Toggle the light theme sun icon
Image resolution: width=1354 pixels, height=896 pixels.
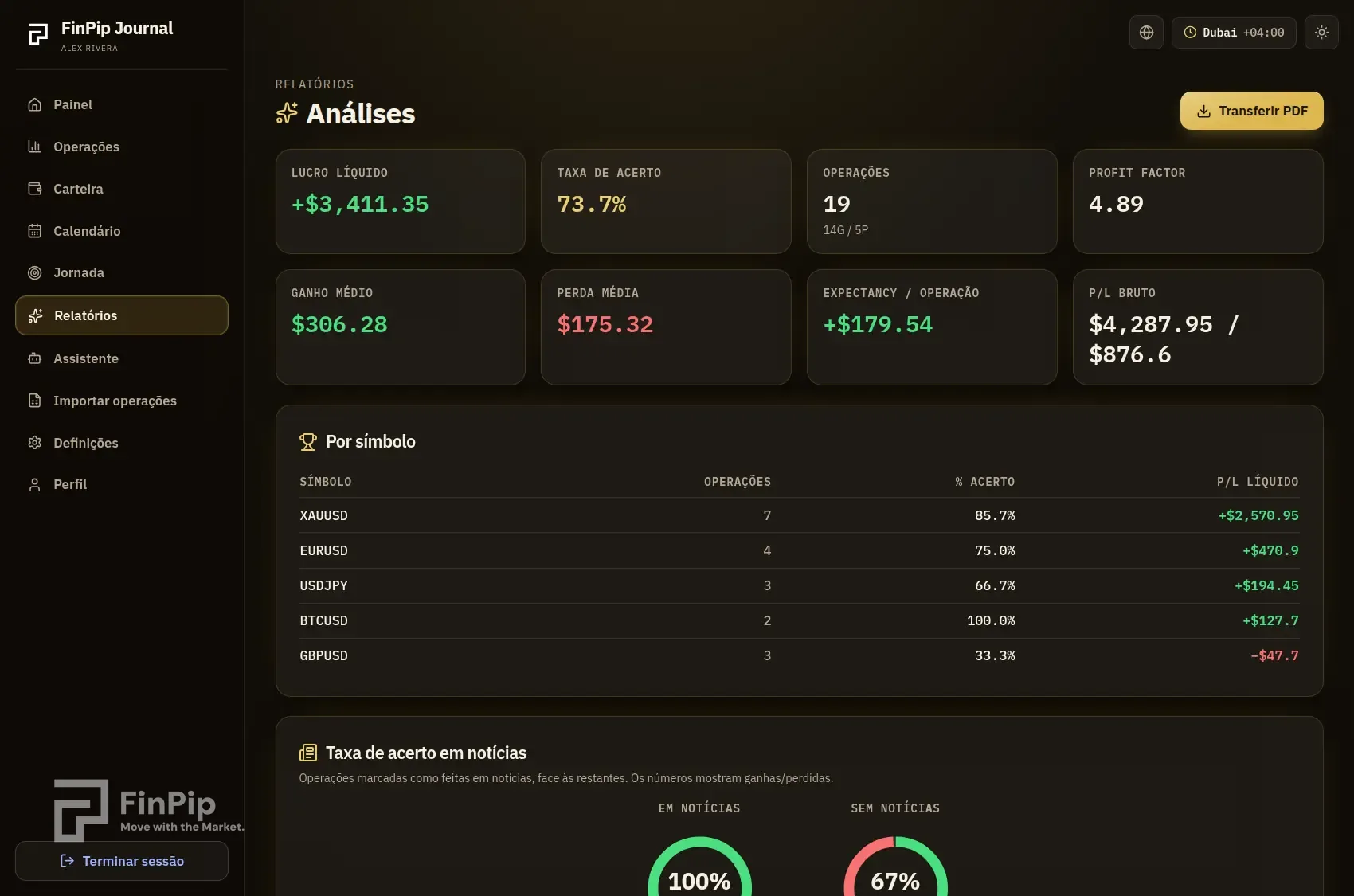tap(1321, 33)
